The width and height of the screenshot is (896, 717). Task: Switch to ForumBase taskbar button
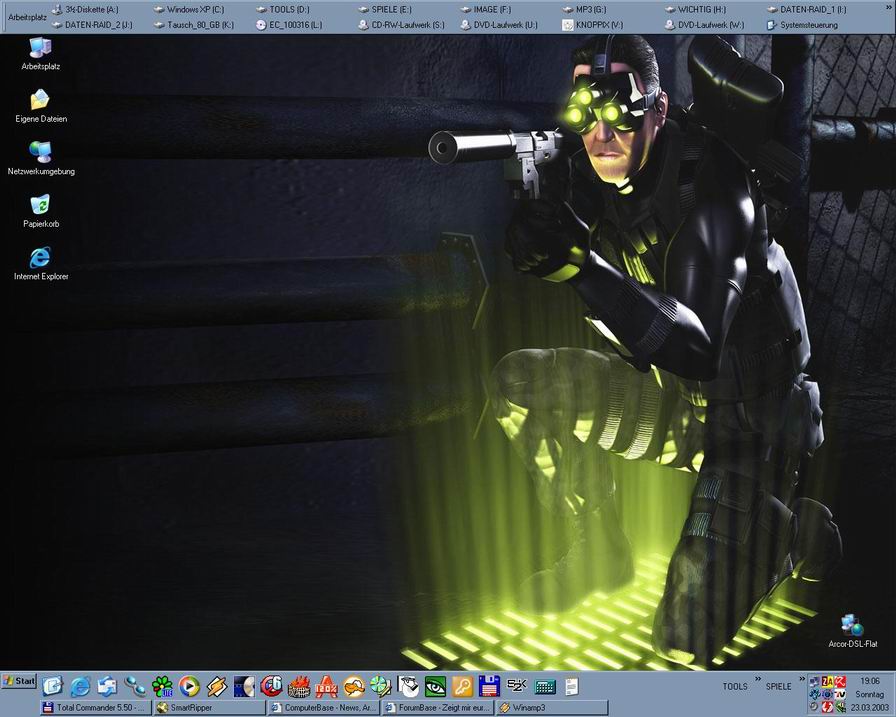pos(437,708)
